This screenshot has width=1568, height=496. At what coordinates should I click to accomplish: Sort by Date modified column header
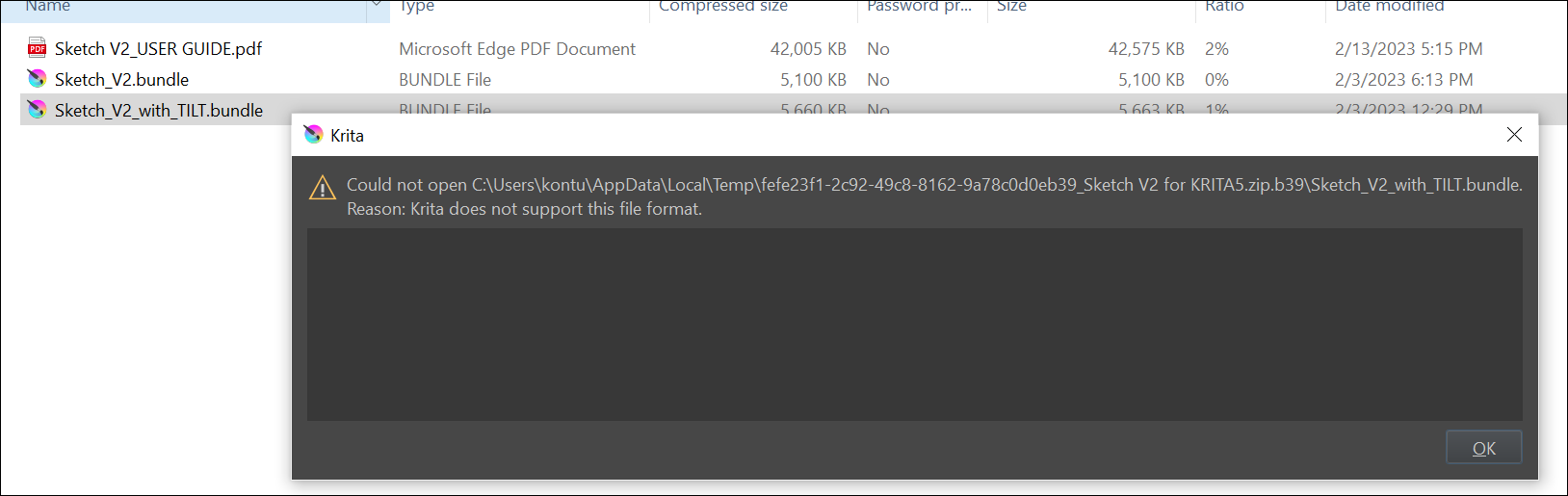pyautogui.click(x=1390, y=7)
